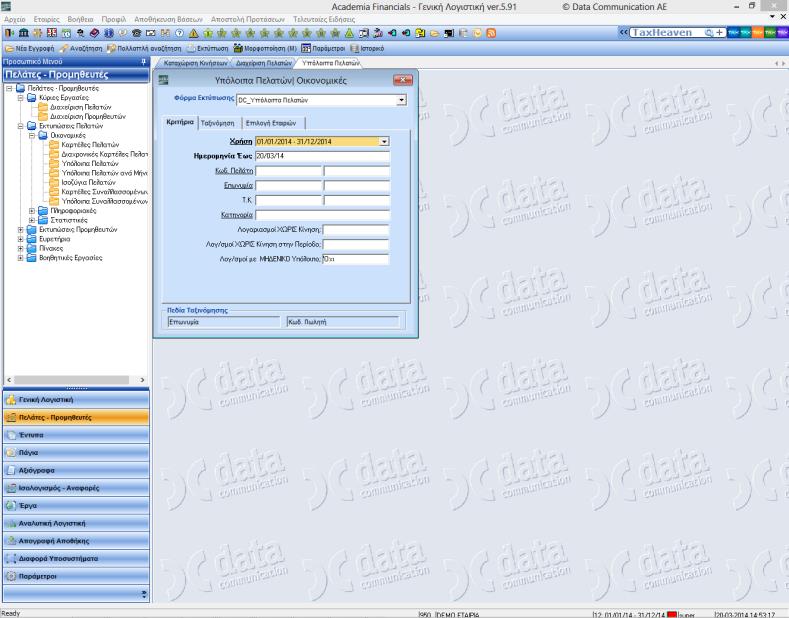This screenshot has width=789, height=618.
Task: Click the exit door icon in toolbar
Action: click(9, 33)
